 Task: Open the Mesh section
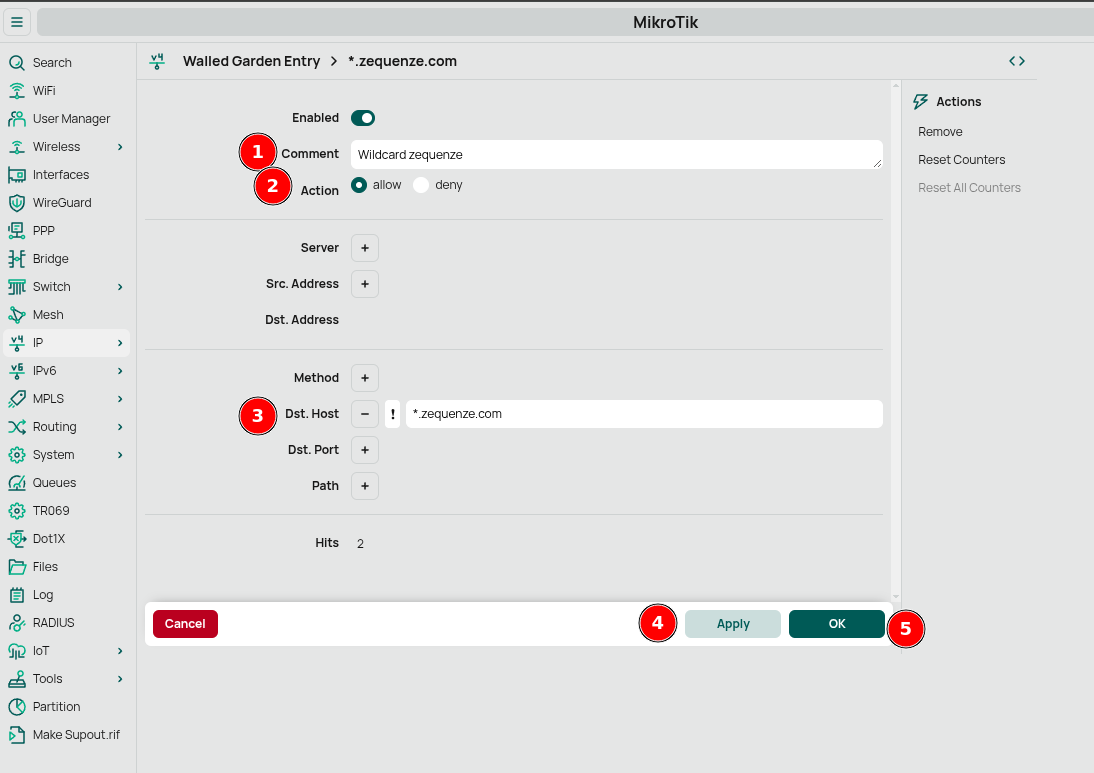point(47,314)
